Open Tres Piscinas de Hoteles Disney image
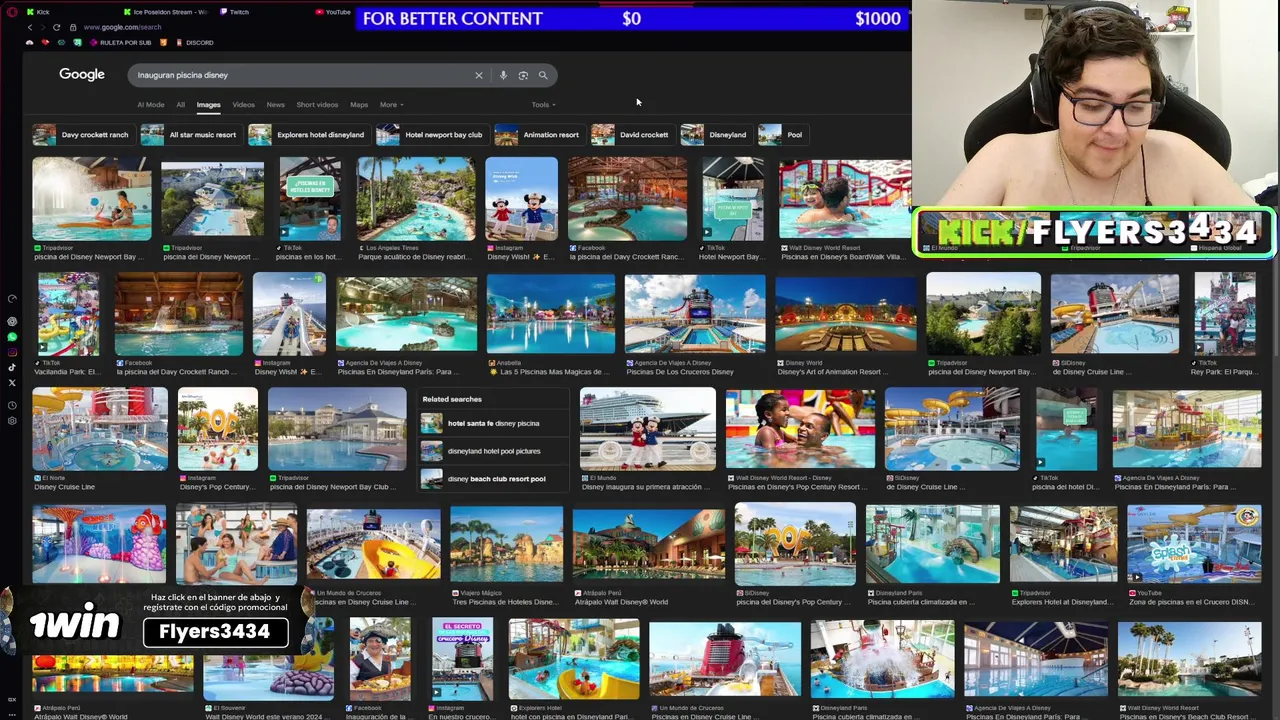This screenshot has height=720, width=1280. pos(506,546)
